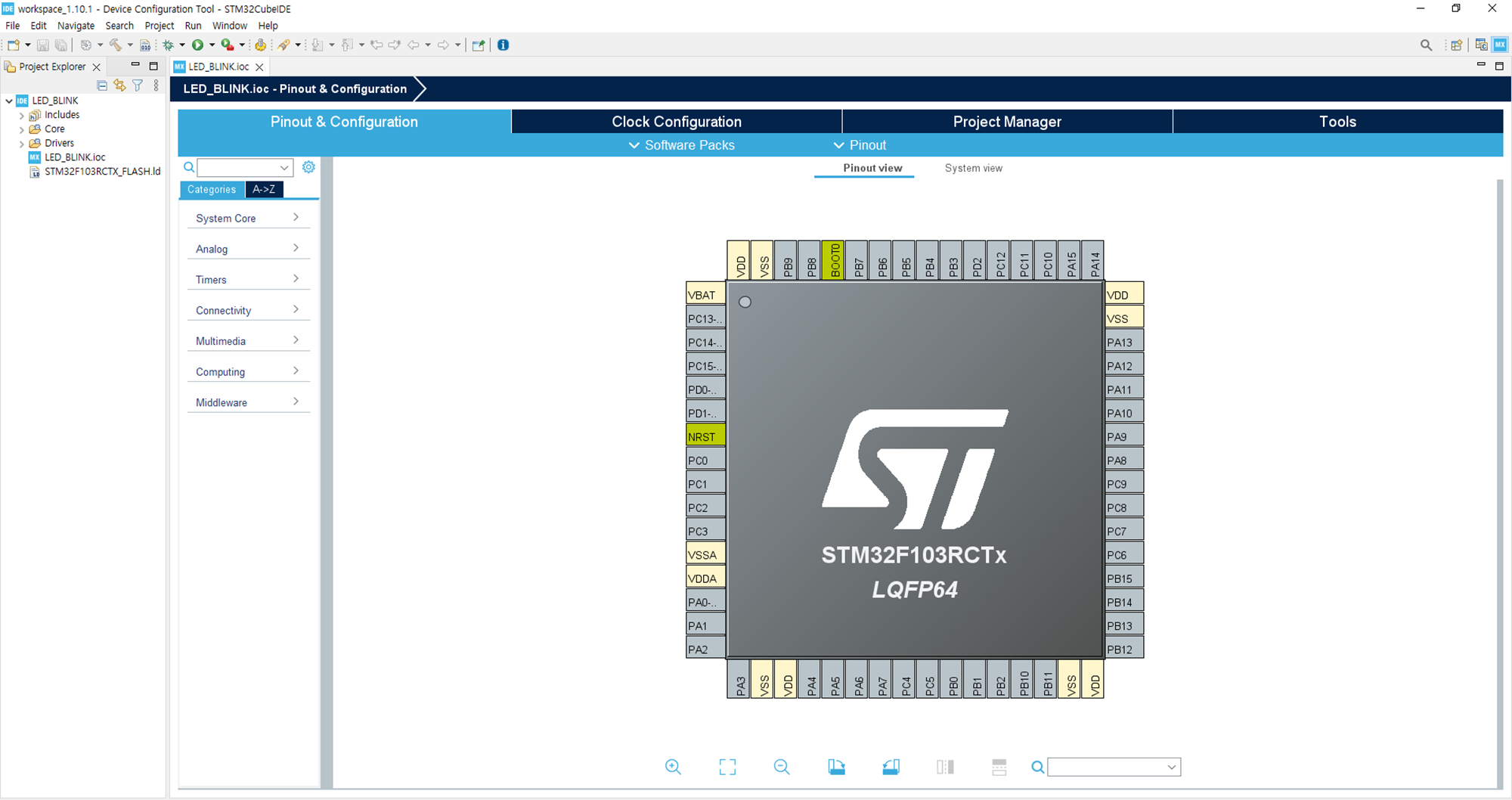This screenshot has width=1512, height=800.
Task: Open the Navigate menu
Action: (76, 26)
